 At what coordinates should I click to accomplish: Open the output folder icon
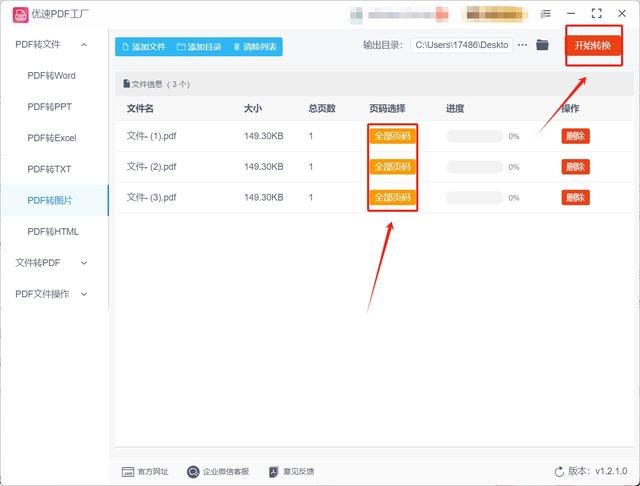point(542,45)
